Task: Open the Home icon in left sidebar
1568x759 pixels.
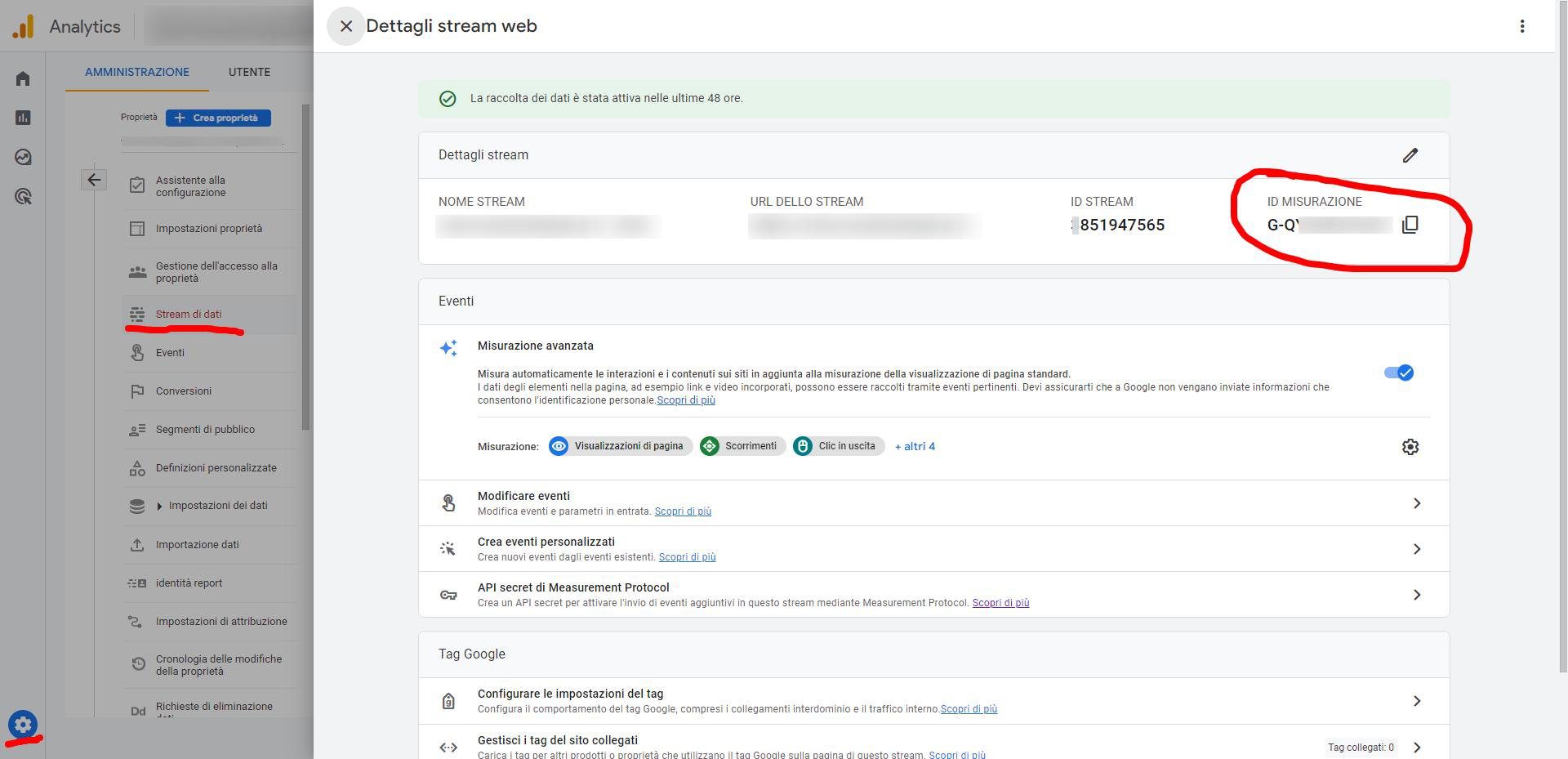Action: tap(23, 78)
